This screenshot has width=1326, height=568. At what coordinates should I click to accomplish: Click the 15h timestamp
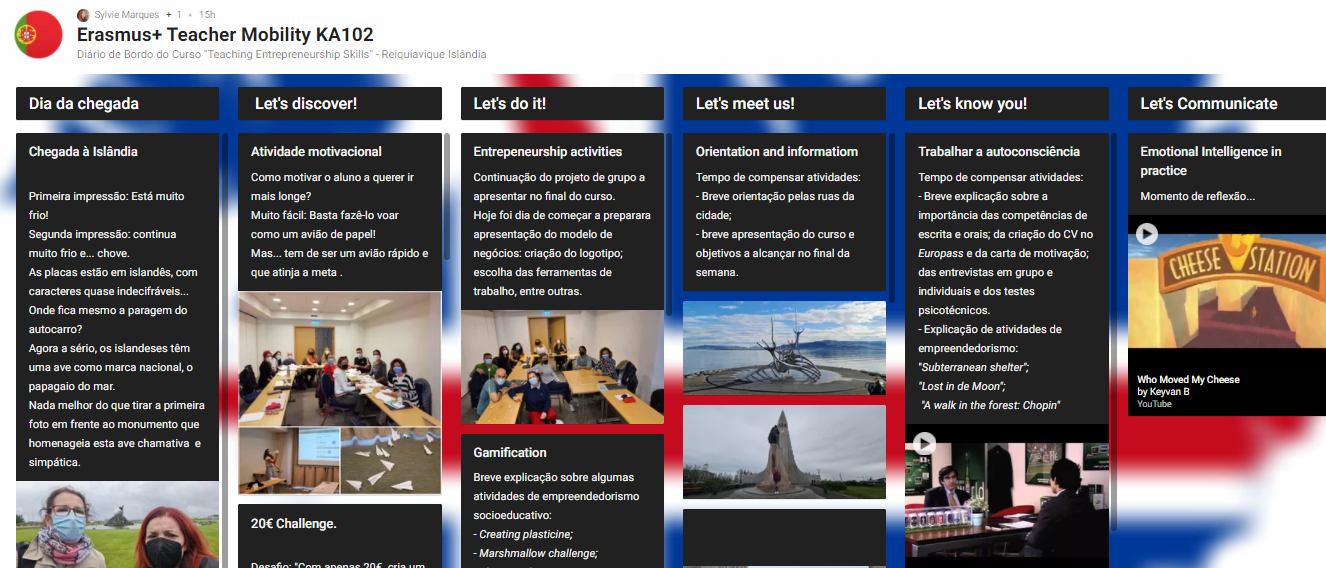[207, 15]
